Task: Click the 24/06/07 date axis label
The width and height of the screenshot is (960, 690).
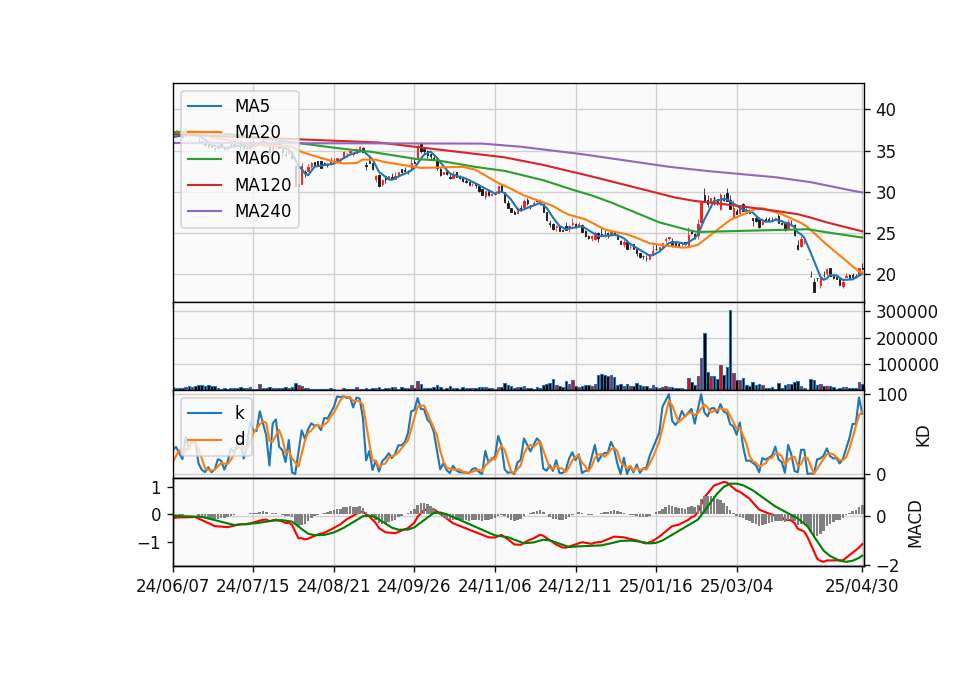Action: click(x=173, y=587)
